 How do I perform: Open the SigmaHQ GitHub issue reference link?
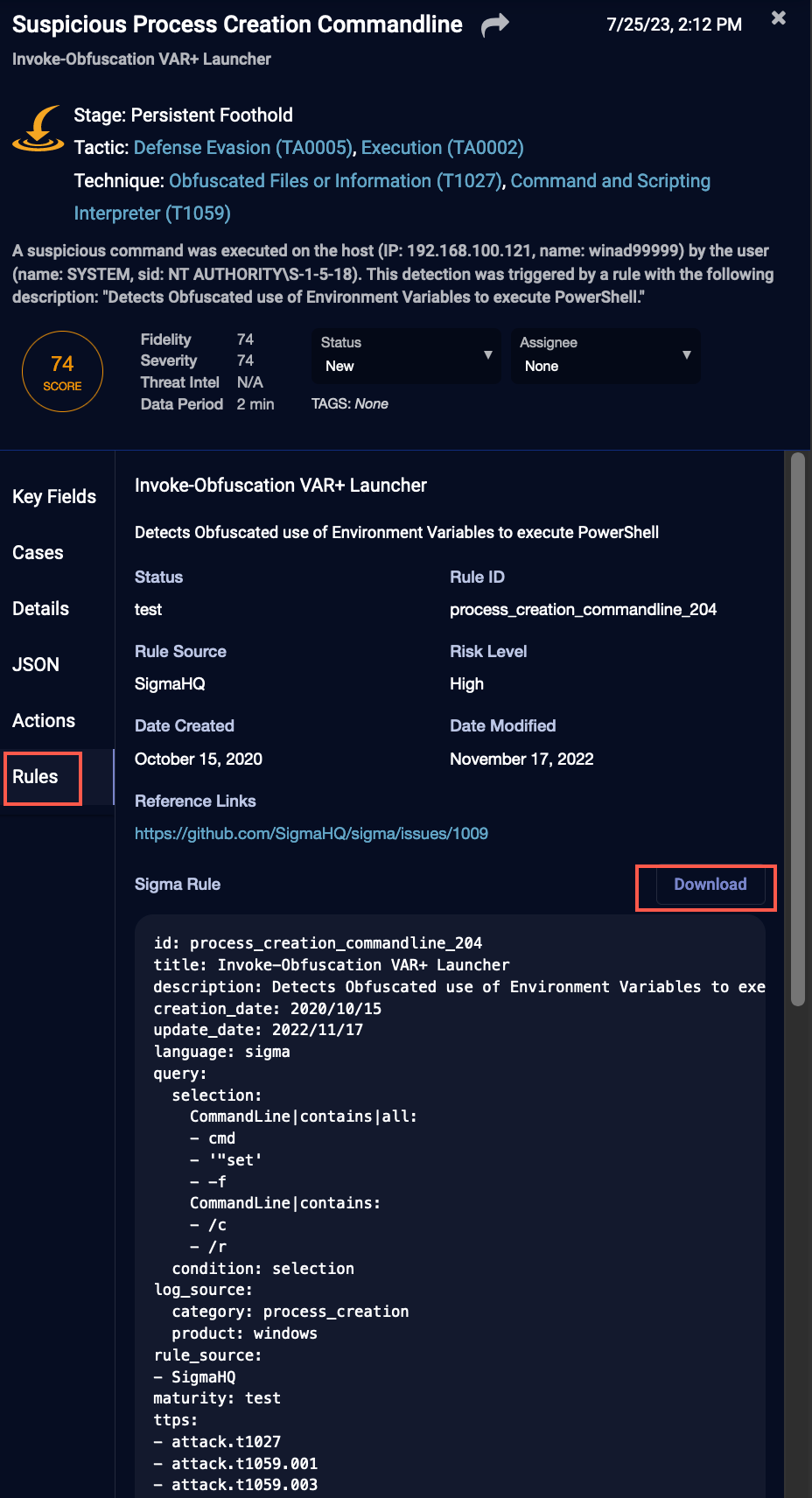click(x=311, y=834)
